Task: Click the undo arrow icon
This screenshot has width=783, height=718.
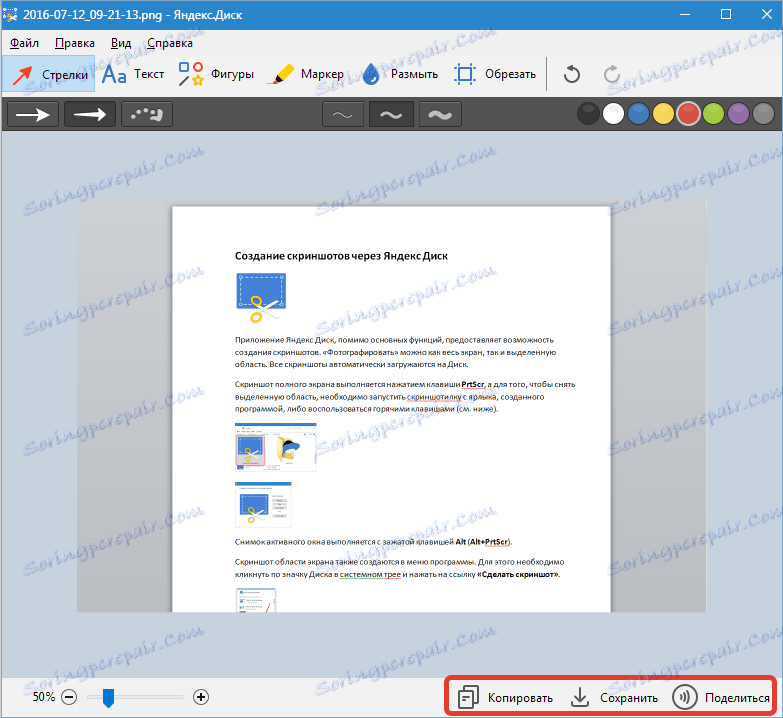Action: [572, 75]
